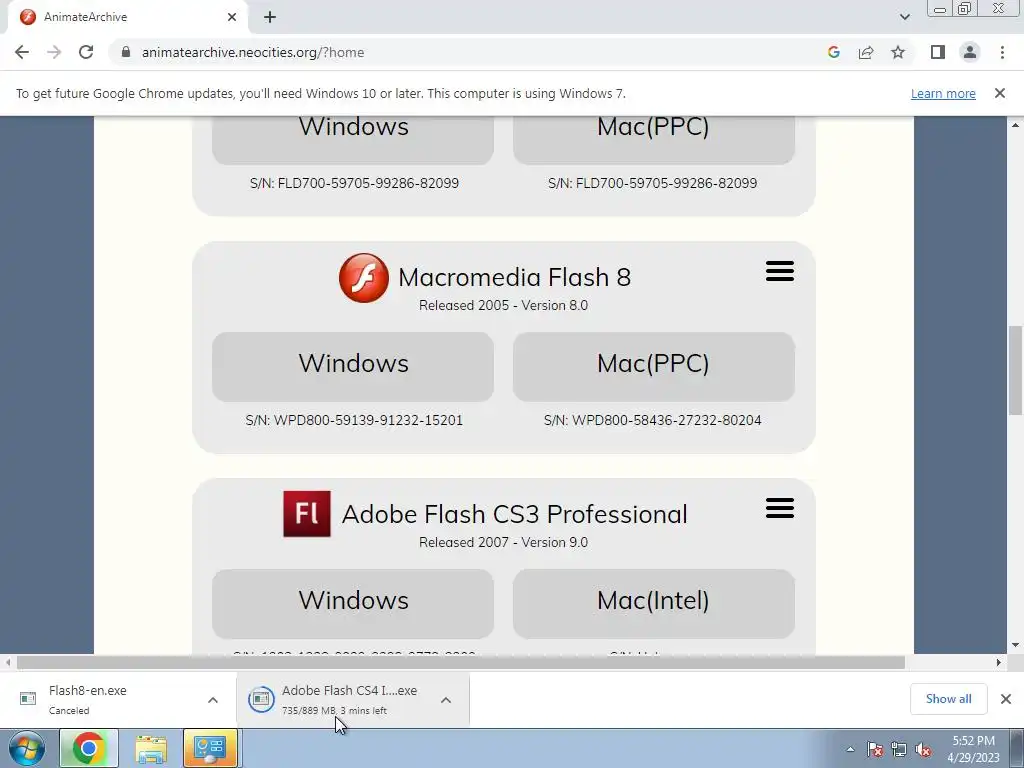Click Adobe Flash CS4 download progress icon
Image resolution: width=1024 pixels, height=768 pixels.
pyautogui.click(x=261, y=699)
